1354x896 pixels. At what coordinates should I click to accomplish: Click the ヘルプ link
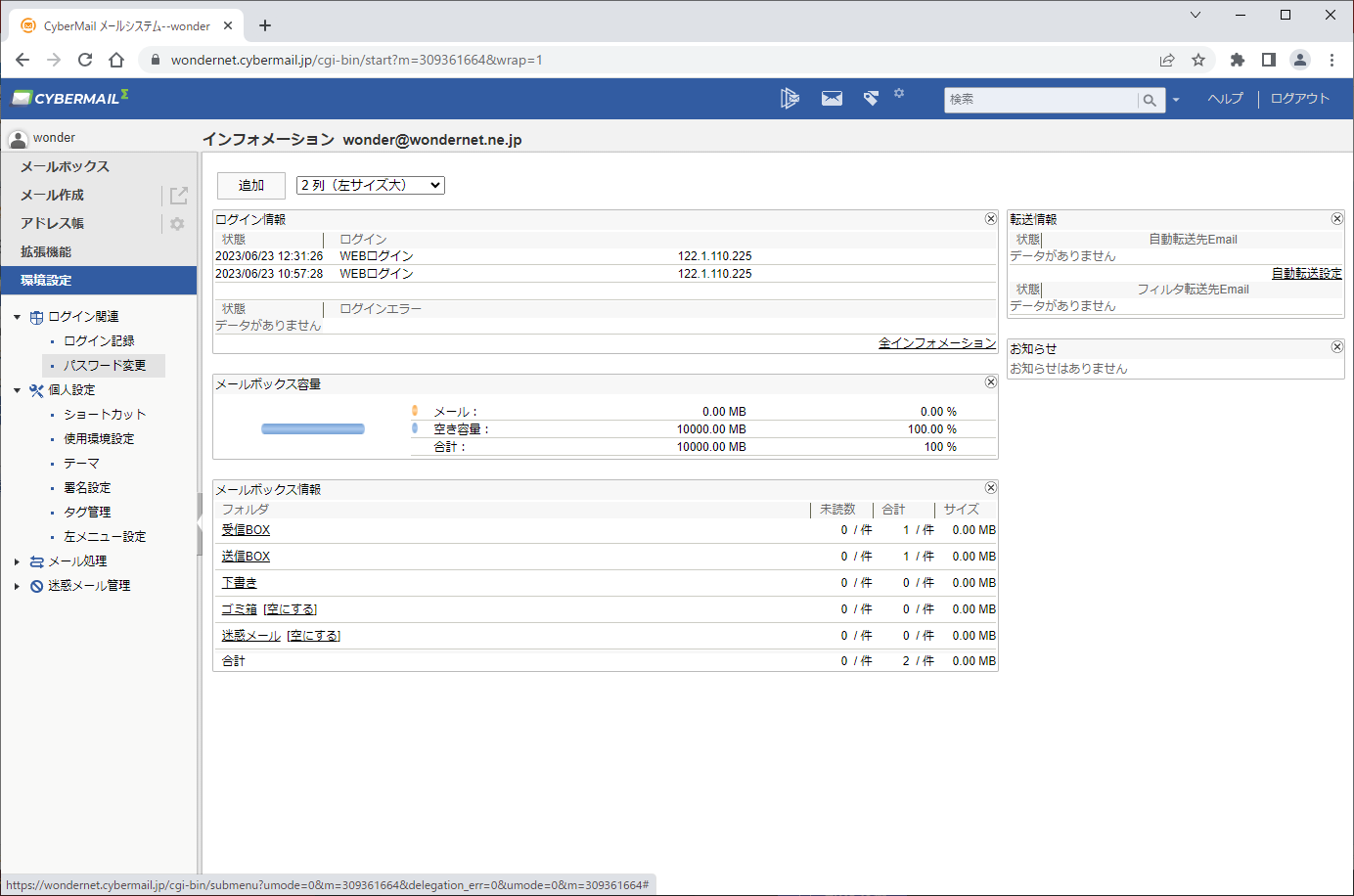pyautogui.click(x=1225, y=99)
